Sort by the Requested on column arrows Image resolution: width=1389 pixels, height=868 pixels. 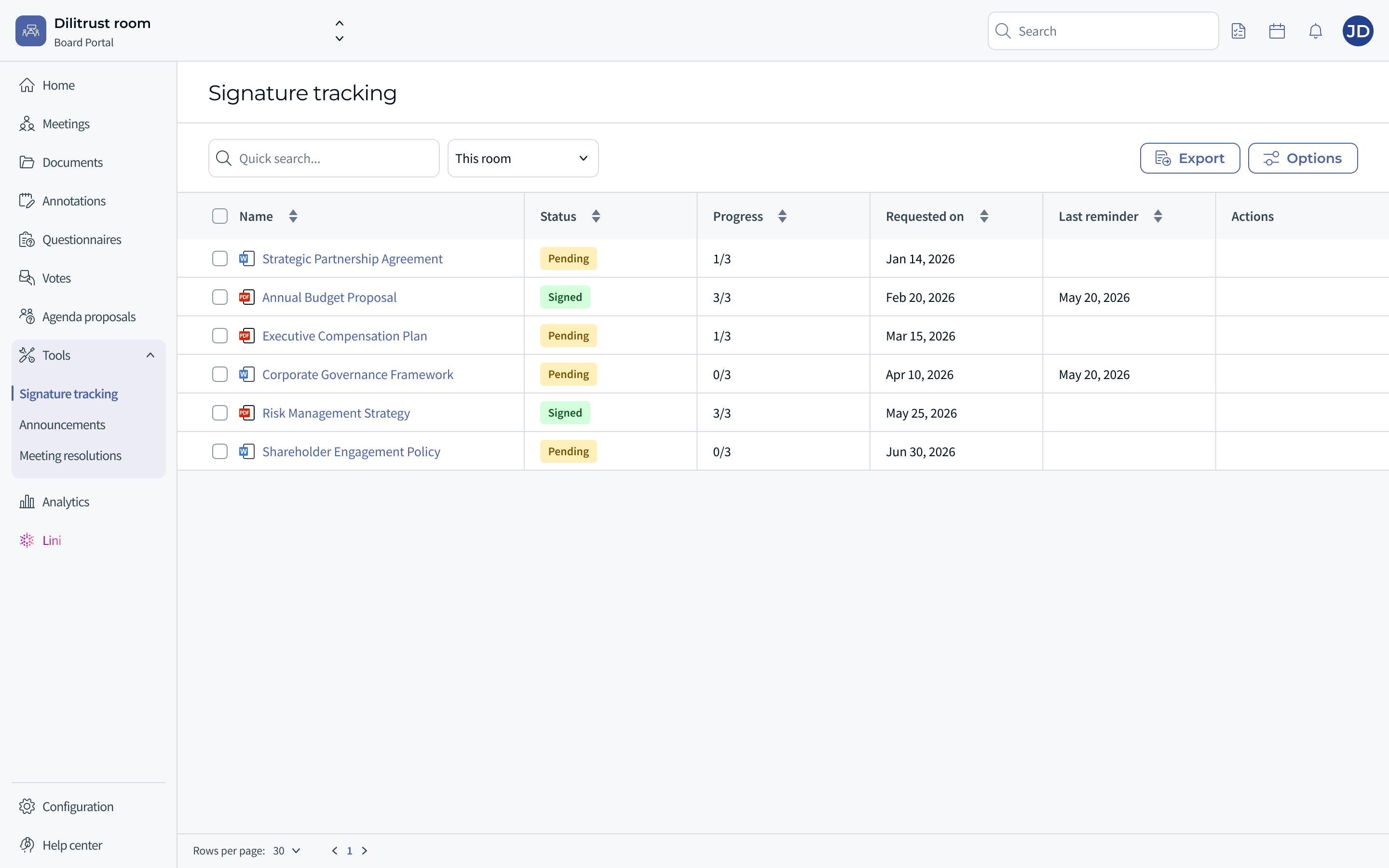tap(984, 216)
